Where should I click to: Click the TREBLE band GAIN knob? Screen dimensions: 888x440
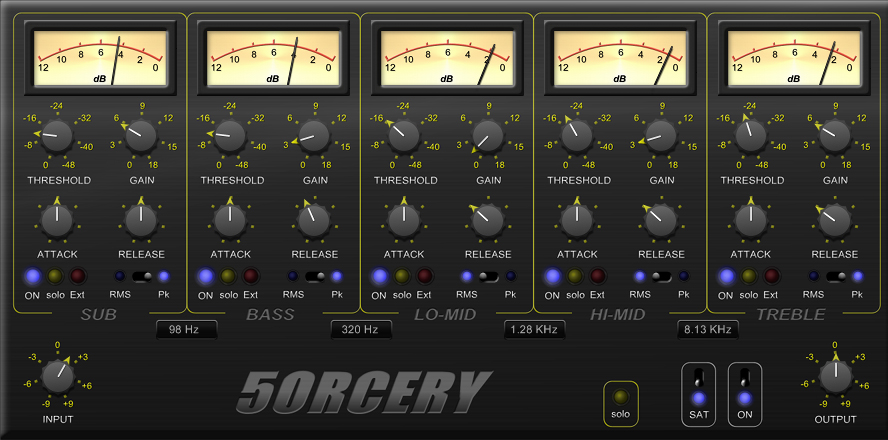click(x=834, y=136)
